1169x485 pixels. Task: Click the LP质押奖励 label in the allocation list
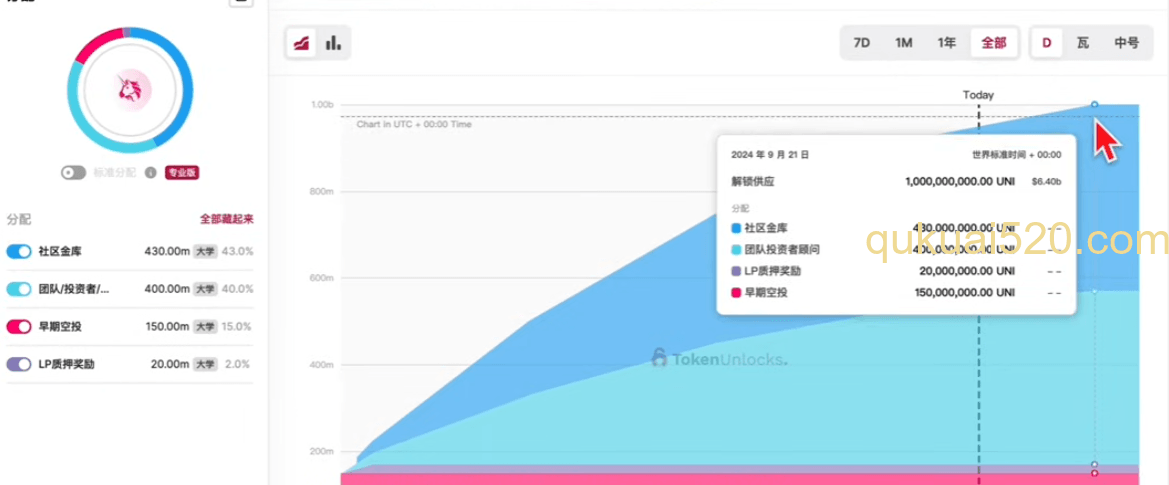tap(67, 364)
